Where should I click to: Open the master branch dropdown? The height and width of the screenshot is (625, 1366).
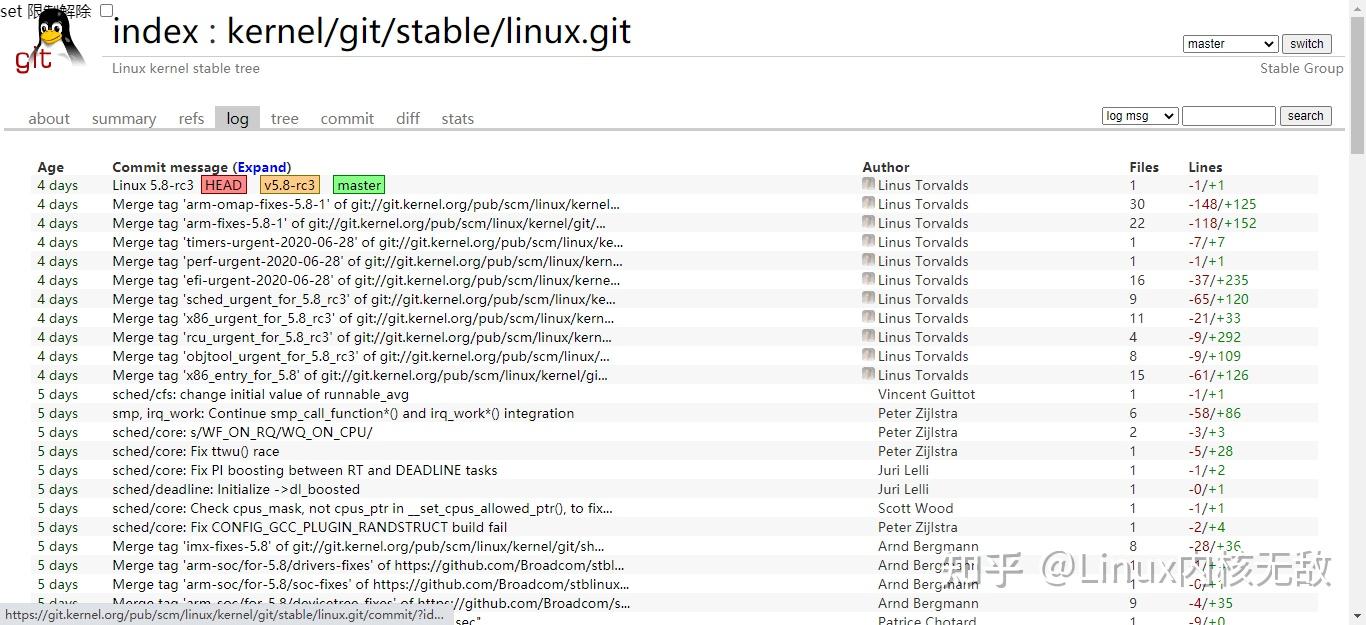click(1229, 43)
